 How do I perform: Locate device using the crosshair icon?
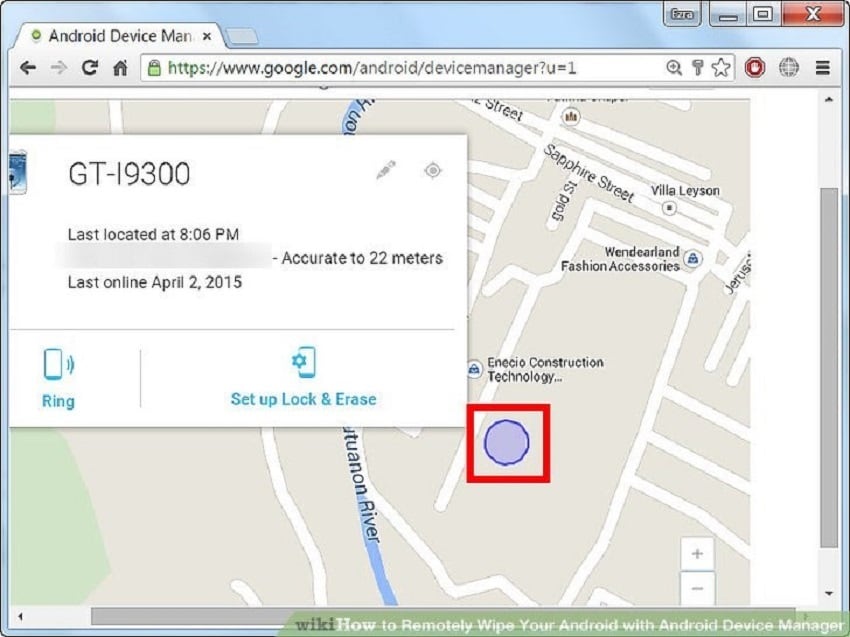[x=433, y=170]
